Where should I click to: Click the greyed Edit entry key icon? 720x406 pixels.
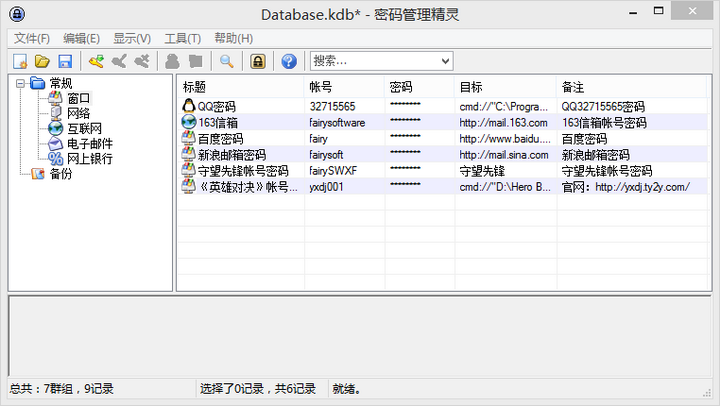point(119,61)
